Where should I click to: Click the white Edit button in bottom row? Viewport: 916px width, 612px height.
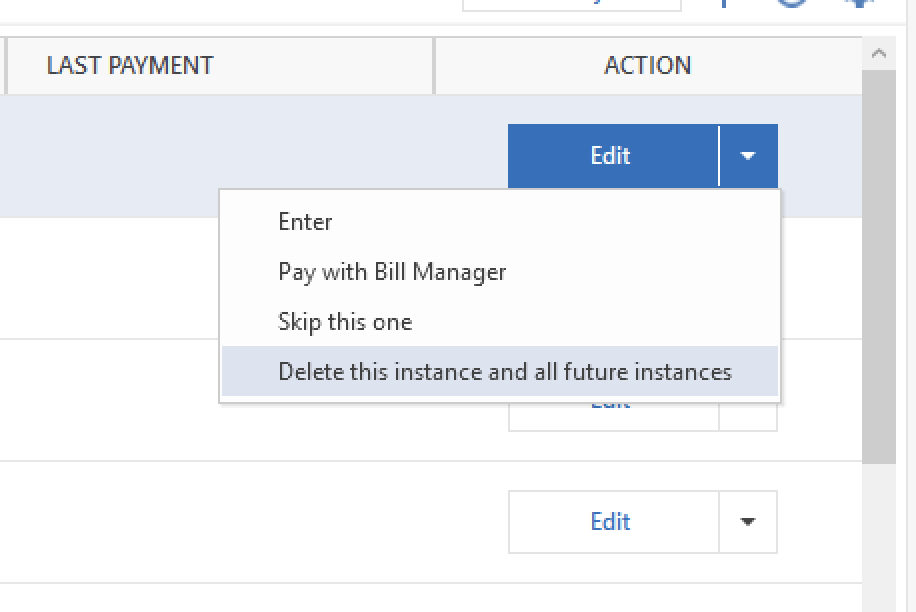click(611, 522)
